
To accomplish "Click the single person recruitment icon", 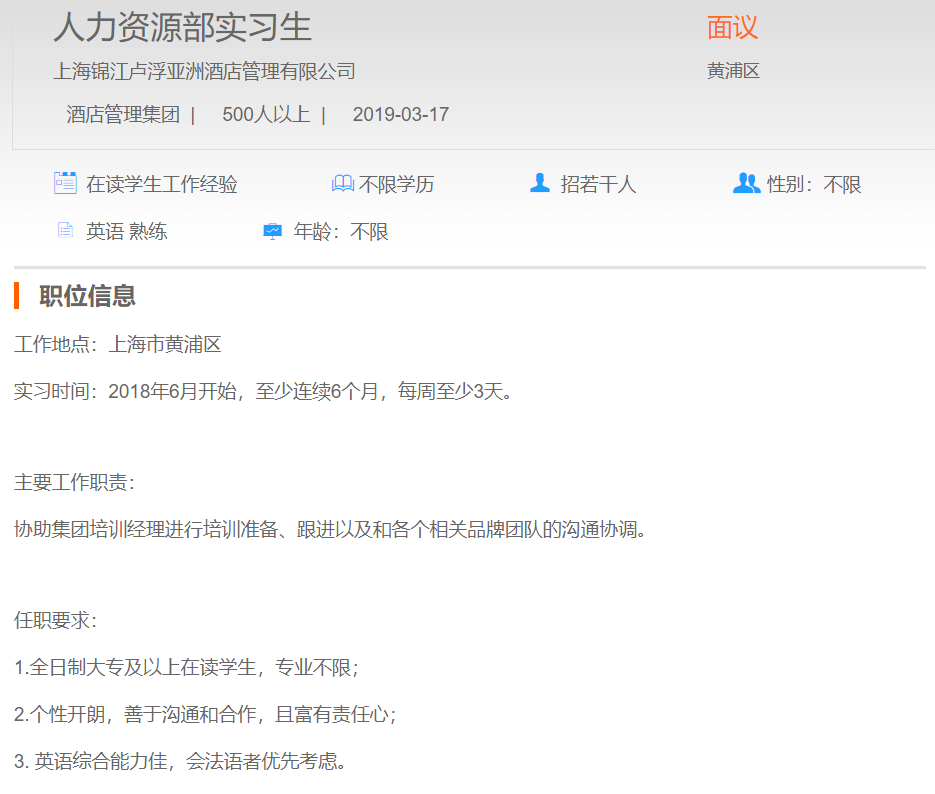I will click(540, 183).
